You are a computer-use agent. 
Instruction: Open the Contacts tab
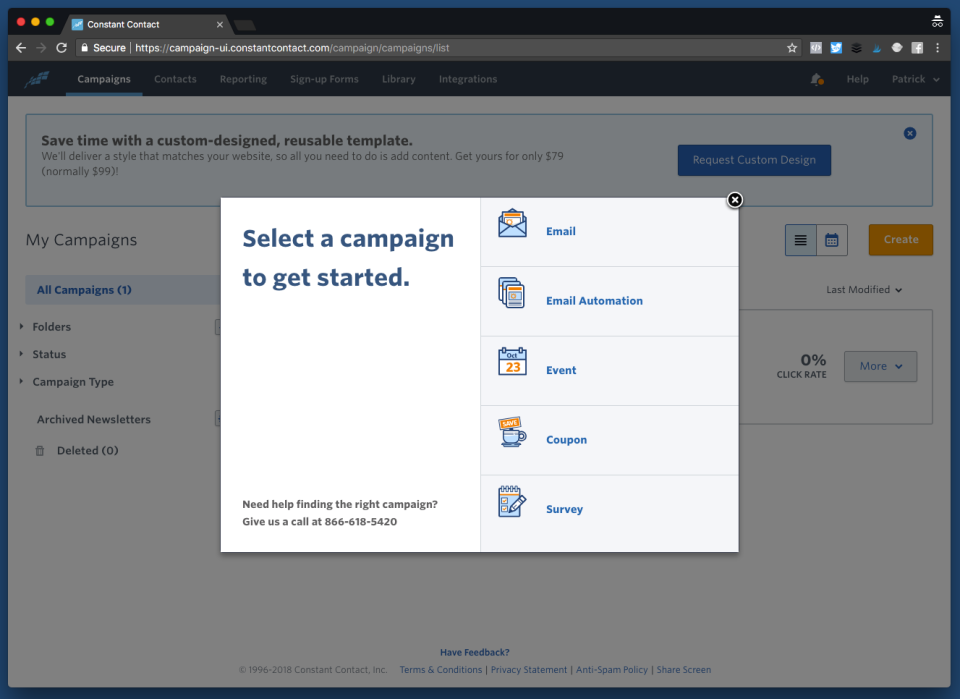[x=175, y=79]
